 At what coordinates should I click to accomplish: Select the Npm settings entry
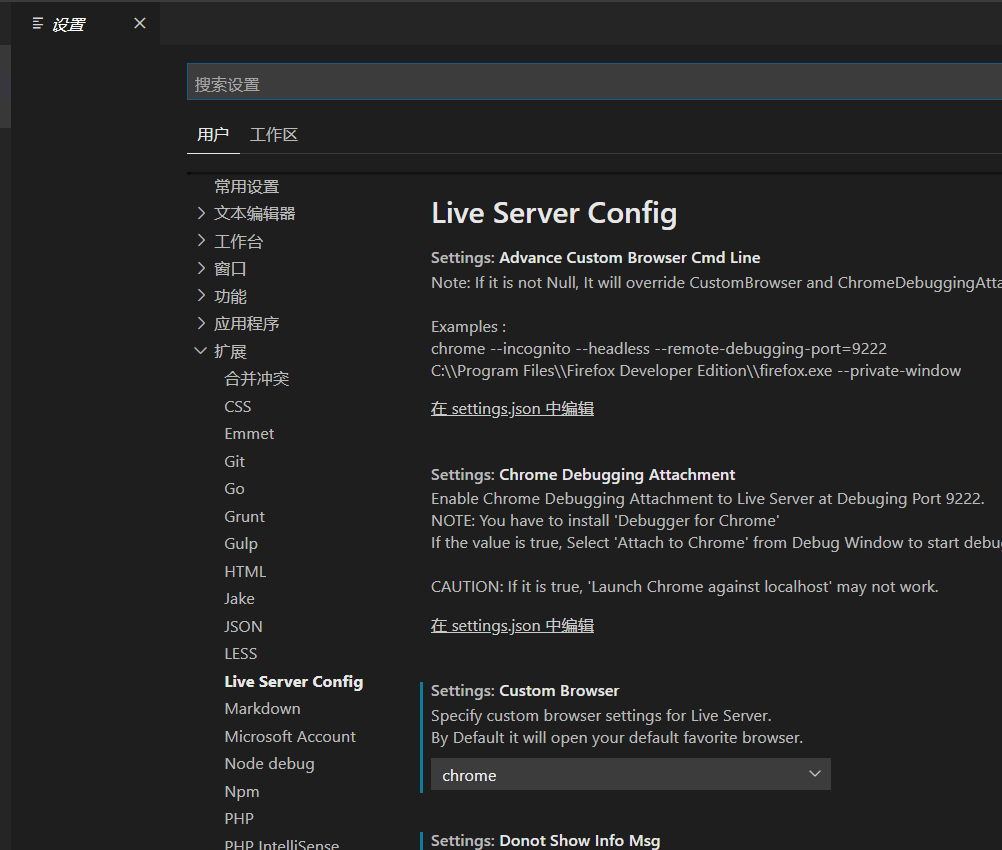click(241, 791)
